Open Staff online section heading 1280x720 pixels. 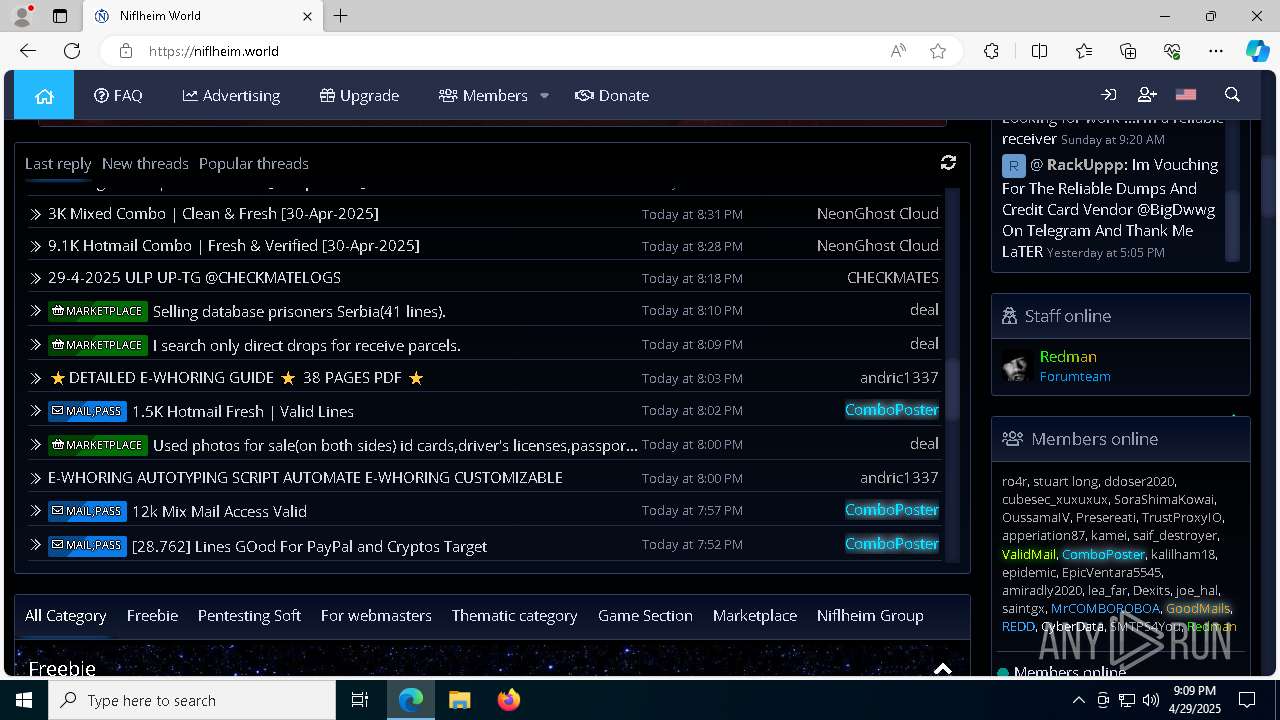click(1067, 315)
